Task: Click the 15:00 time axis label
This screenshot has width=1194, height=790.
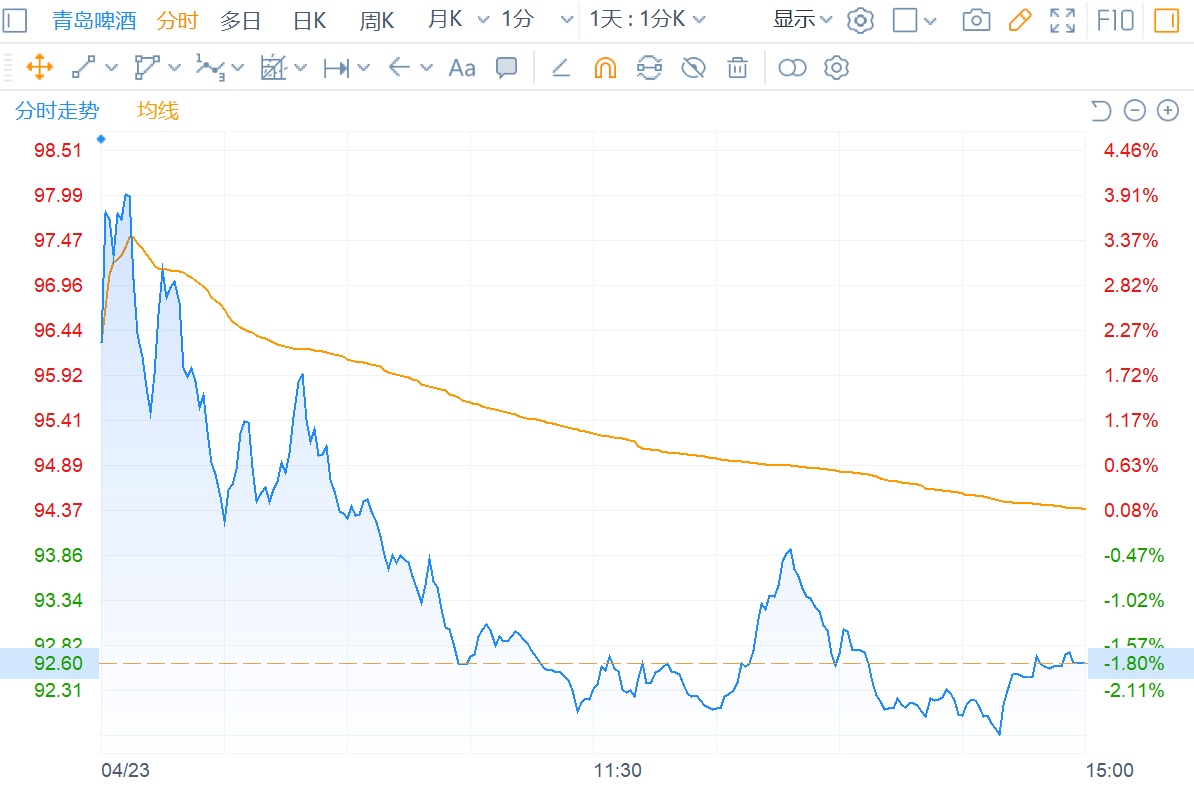Action: coord(1109,770)
